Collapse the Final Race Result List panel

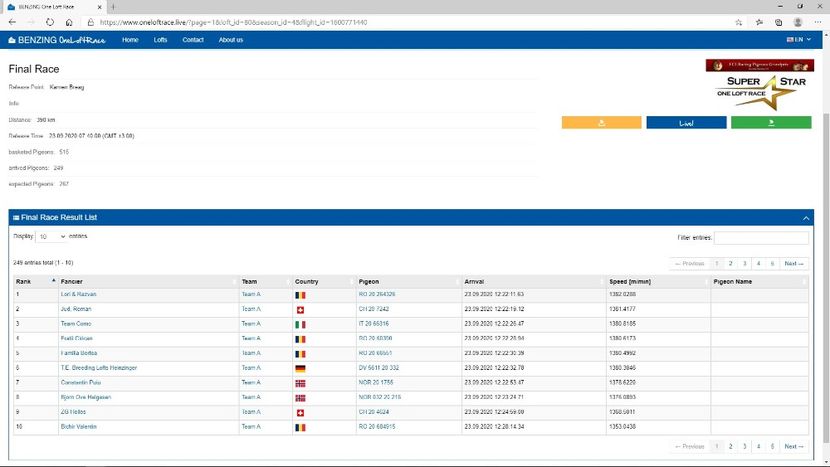click(806, 217)
